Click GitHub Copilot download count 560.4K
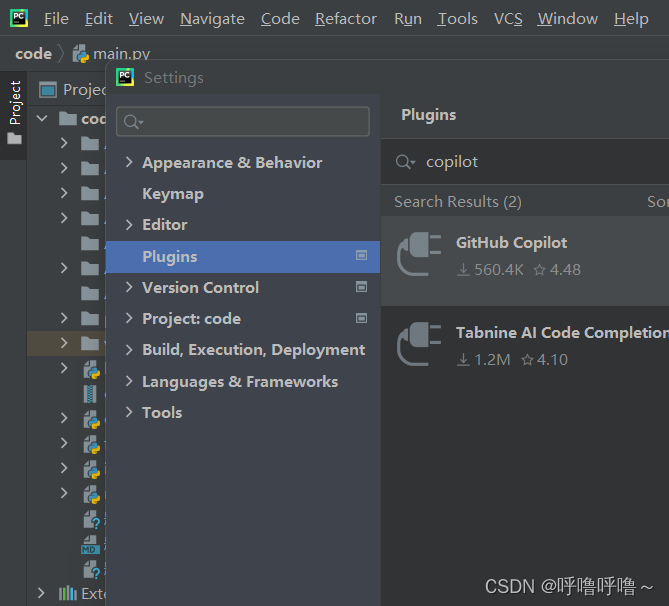The image size is (669, 606). click(490, 270)
